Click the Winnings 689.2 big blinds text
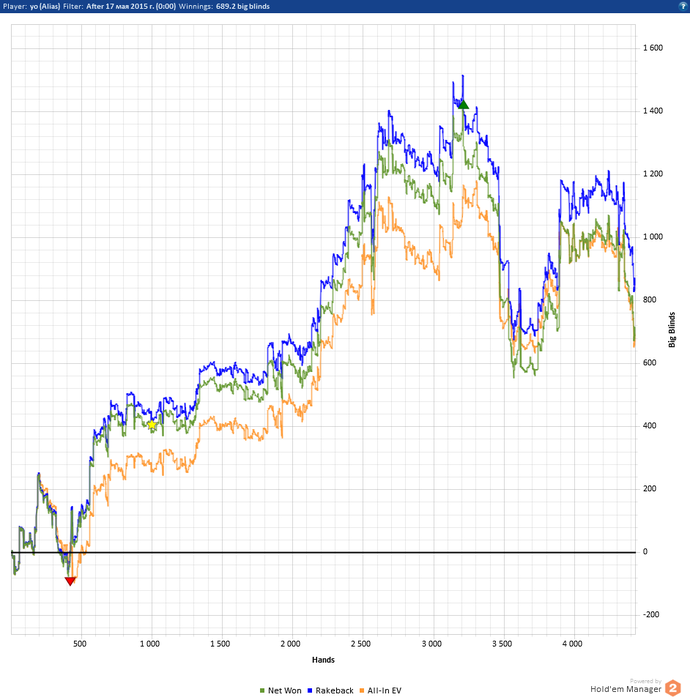Screen dimensions: 690x700 tap(224, 6)
